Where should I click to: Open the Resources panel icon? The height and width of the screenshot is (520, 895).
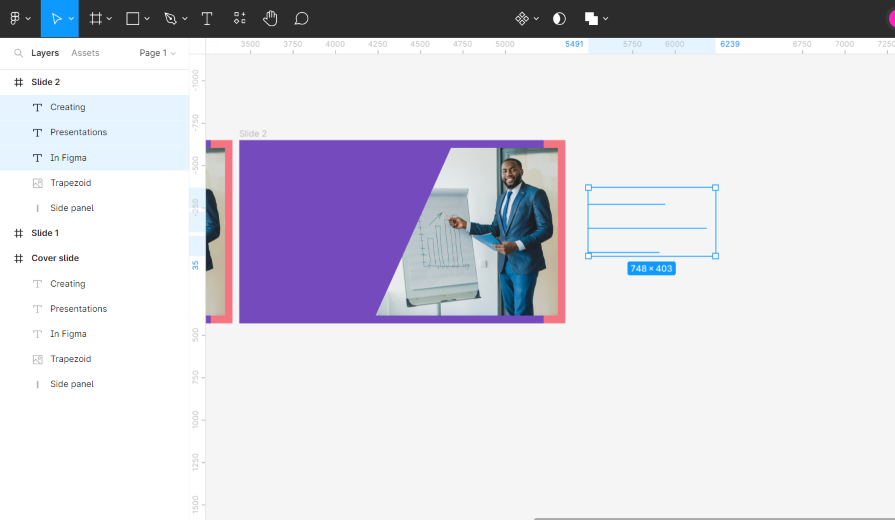pyautogui.click(x=239, y=18)
